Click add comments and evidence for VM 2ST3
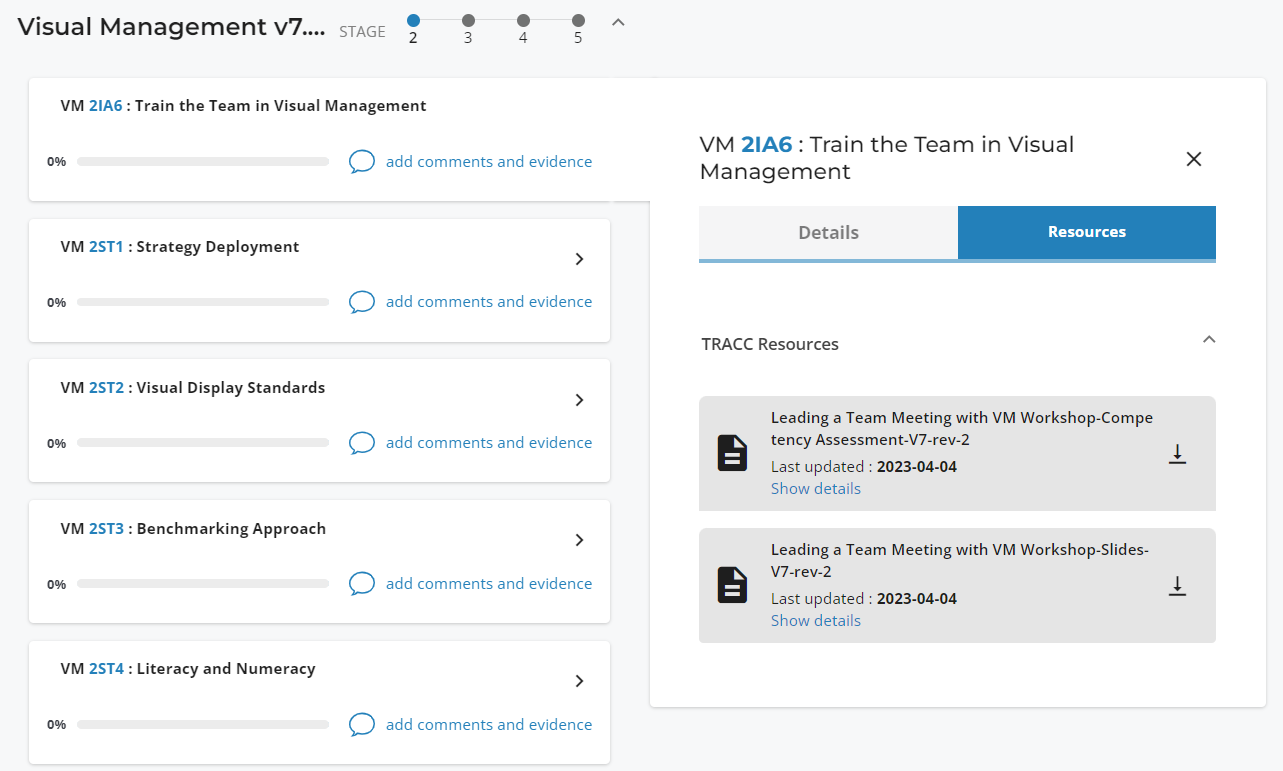Image resolution: width=1283 pixels, height=771 pixels. (488, 583)
